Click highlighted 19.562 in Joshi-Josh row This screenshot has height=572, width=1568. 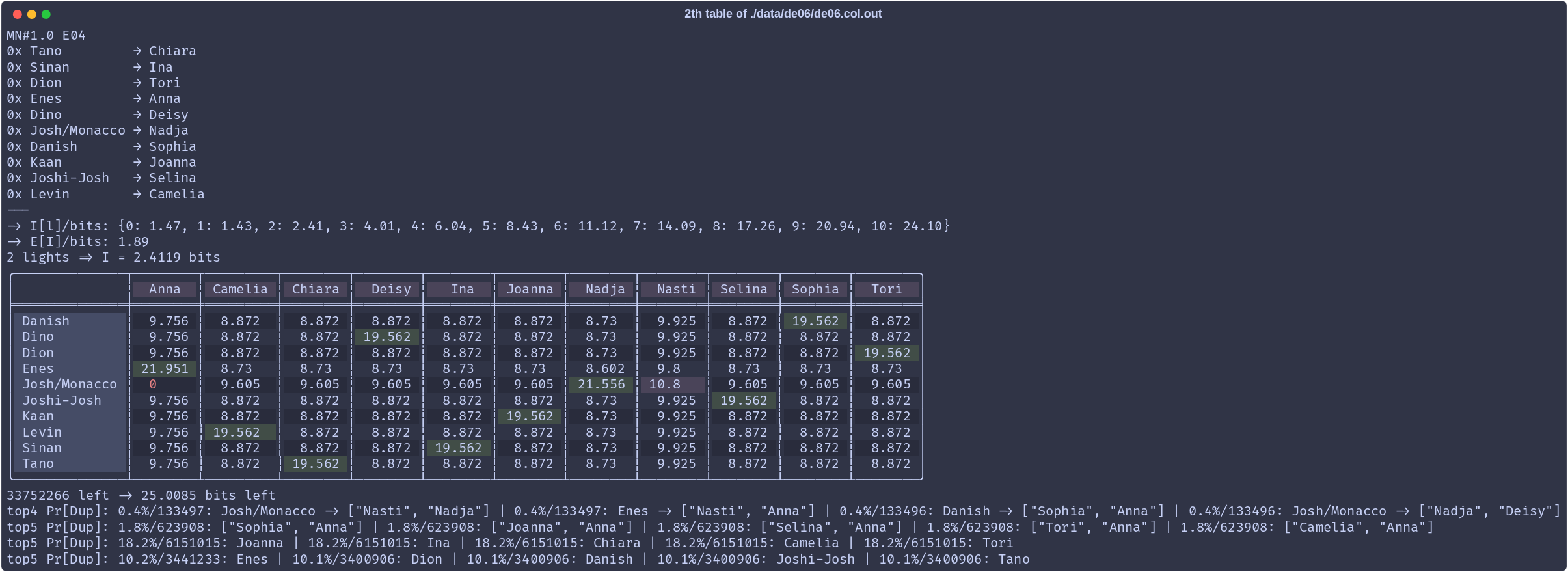click(744, 400)
